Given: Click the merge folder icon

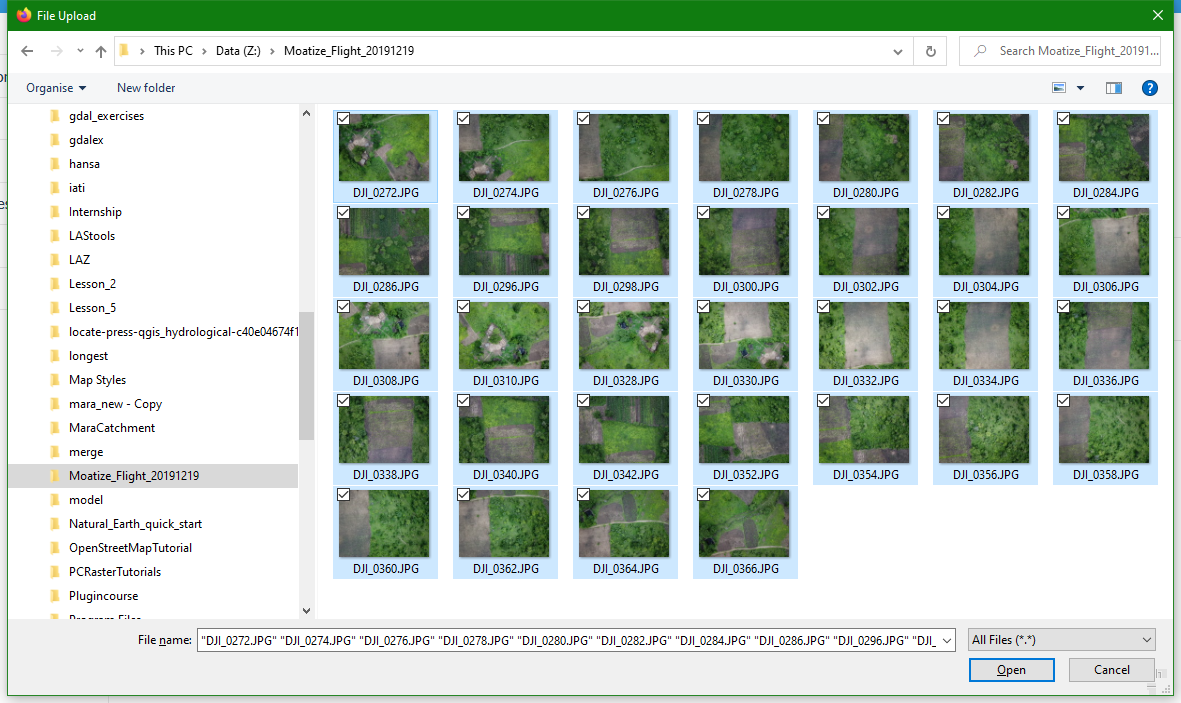Looking at the screenshot, I should (54, 452).
